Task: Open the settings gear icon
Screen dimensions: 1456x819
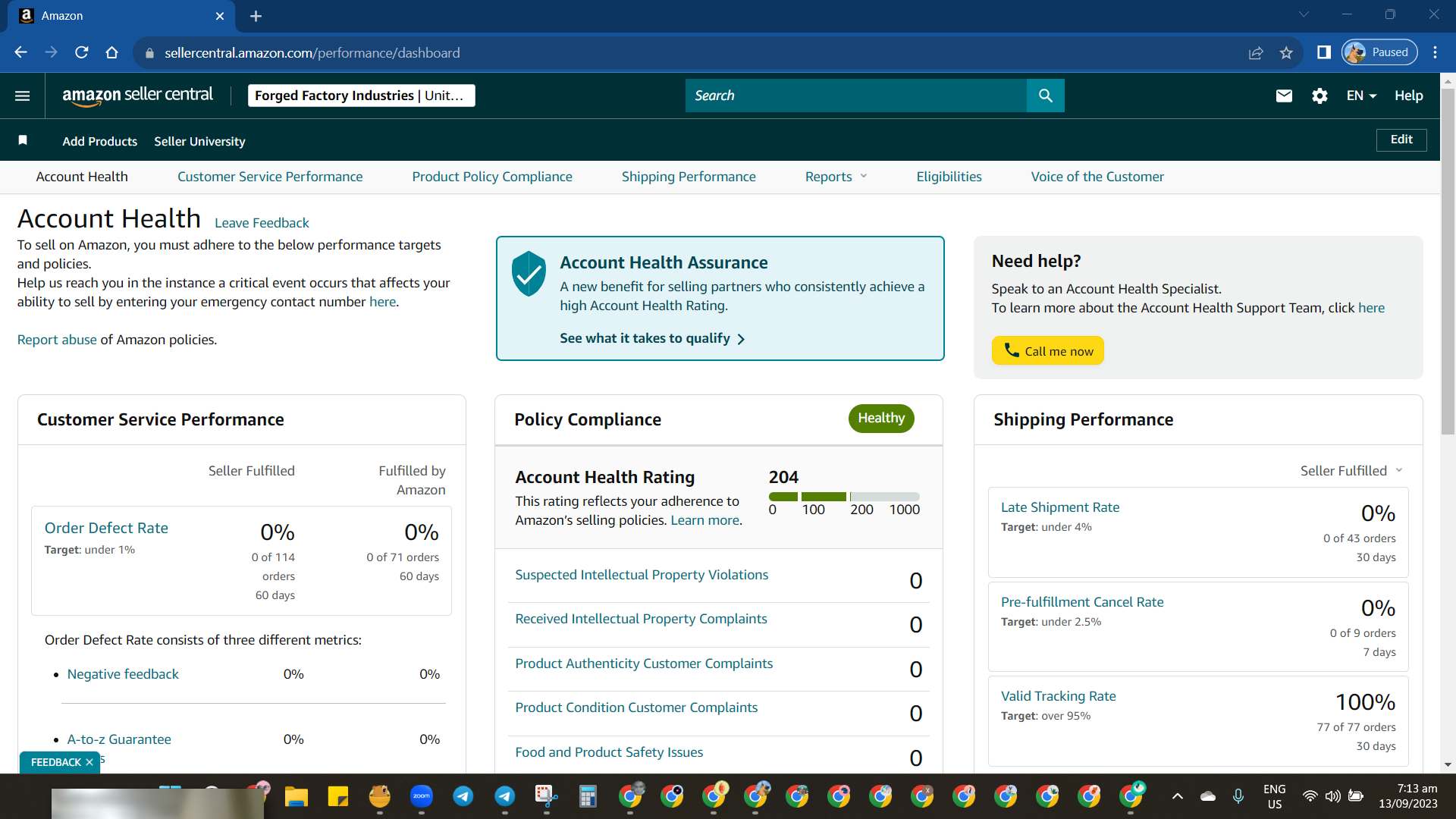Action: pos(1319,96)
